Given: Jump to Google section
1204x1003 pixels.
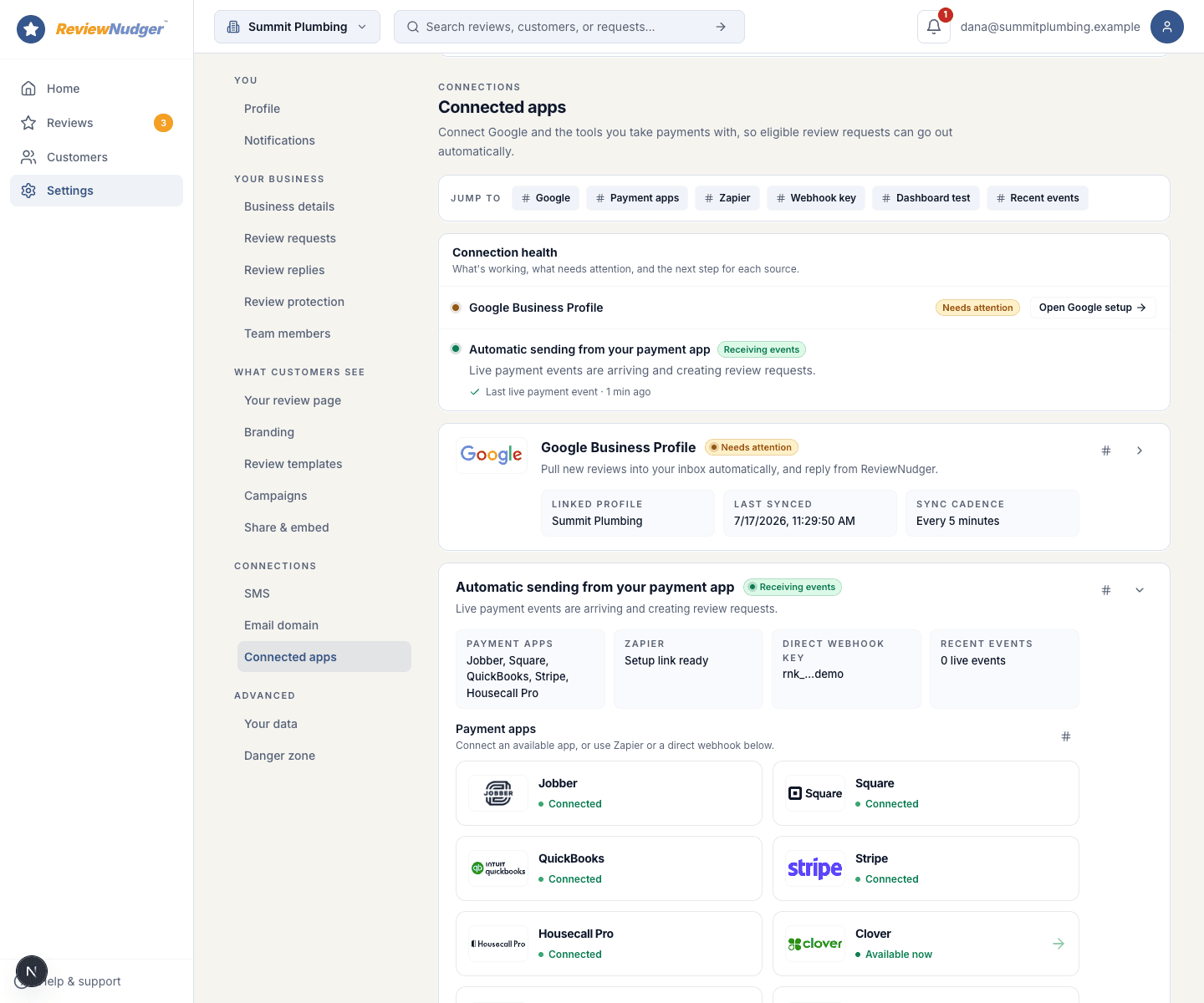Looking at the screenshot, I should coord(546,198).
